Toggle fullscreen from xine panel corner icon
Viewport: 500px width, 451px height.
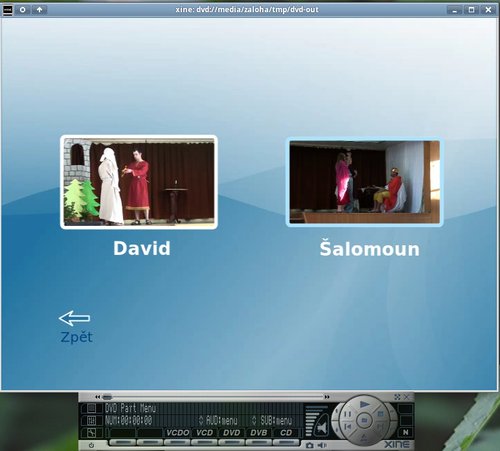click(x=397, y=397)
